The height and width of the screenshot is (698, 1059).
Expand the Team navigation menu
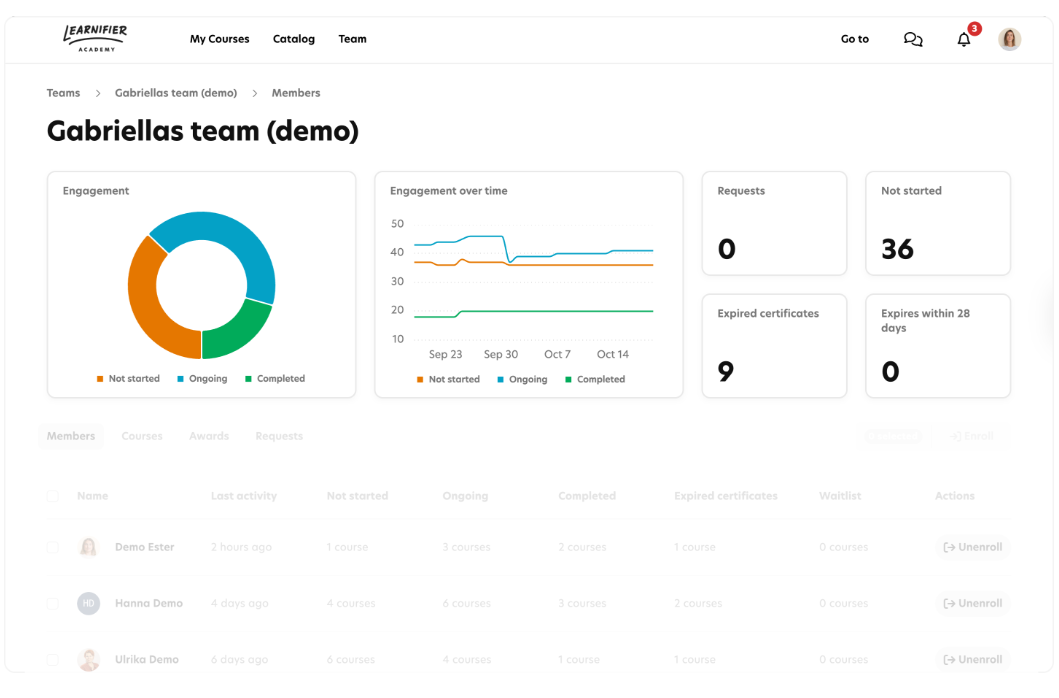[352, 39]
